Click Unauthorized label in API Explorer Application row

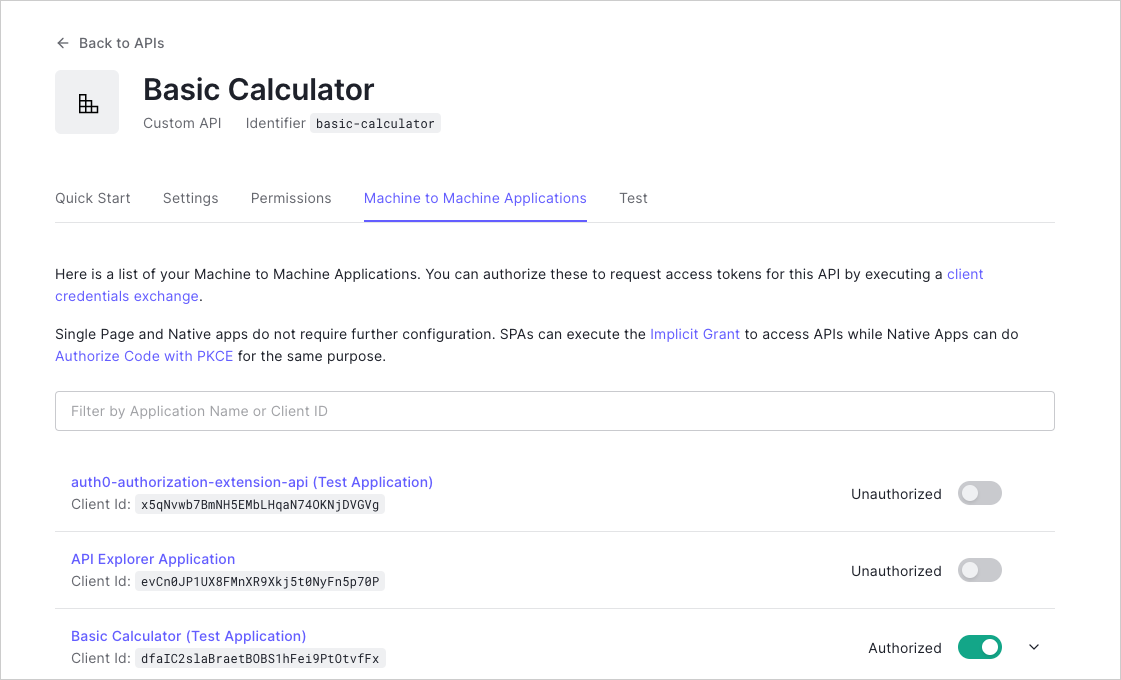click(x=896, y=571)
